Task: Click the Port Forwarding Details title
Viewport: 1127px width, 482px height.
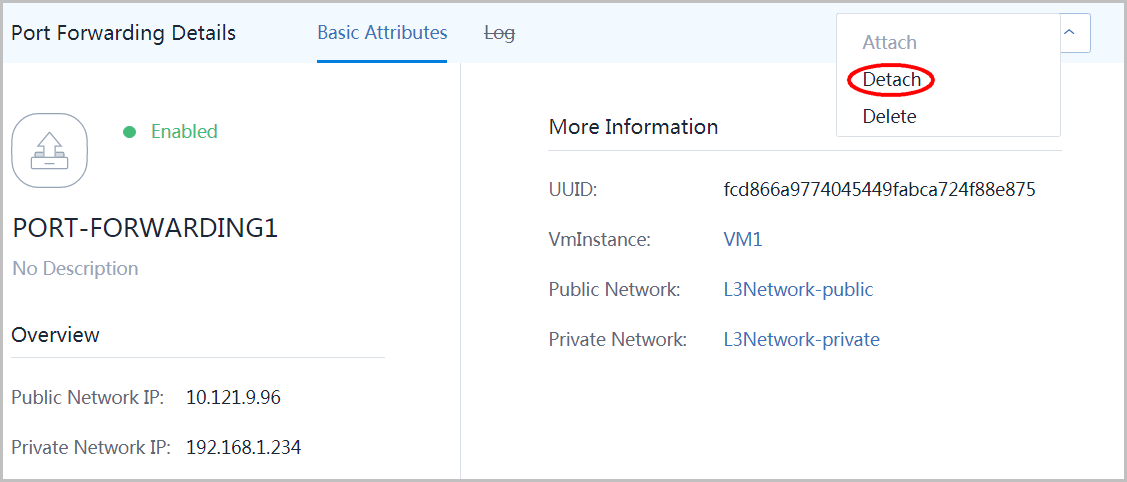Action: [124, 33]
